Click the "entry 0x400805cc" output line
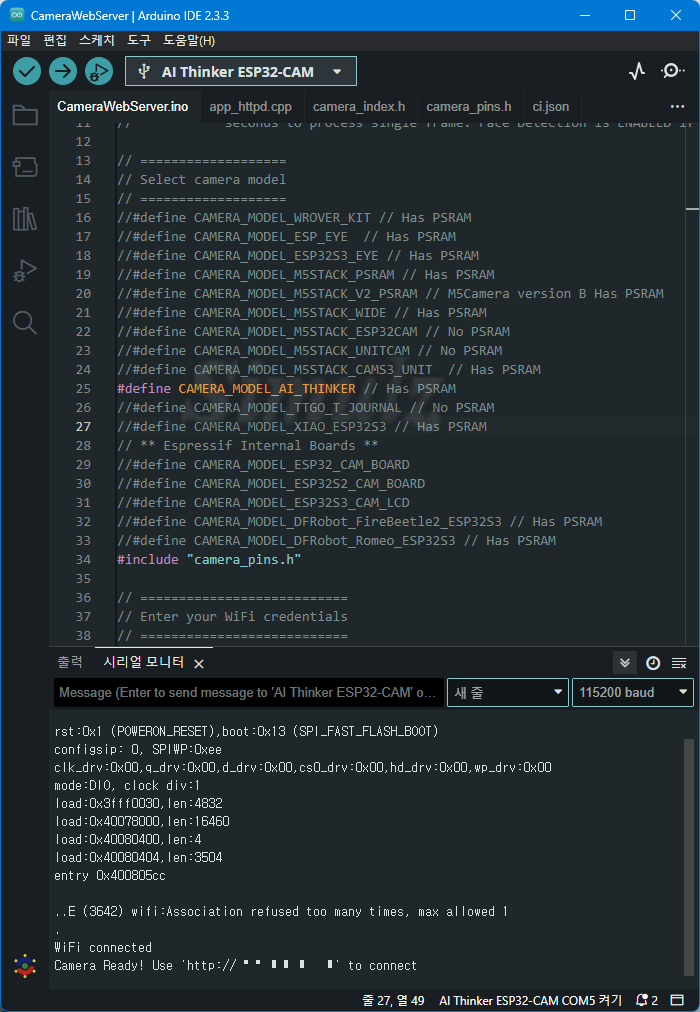This screenshot has width=700, height=1012. 110,876
